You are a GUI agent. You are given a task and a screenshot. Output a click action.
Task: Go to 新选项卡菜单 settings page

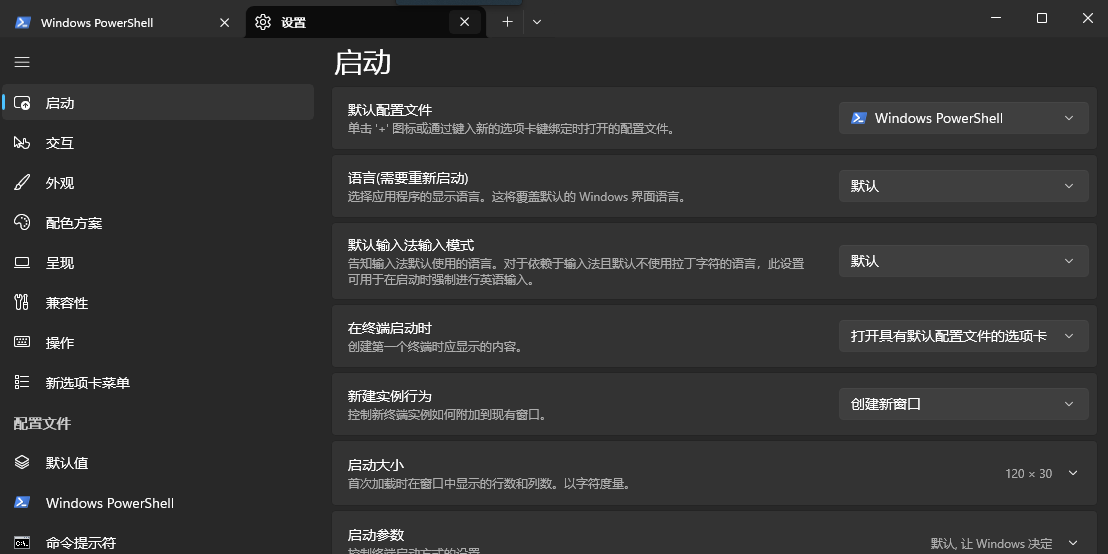coord(158,382)
